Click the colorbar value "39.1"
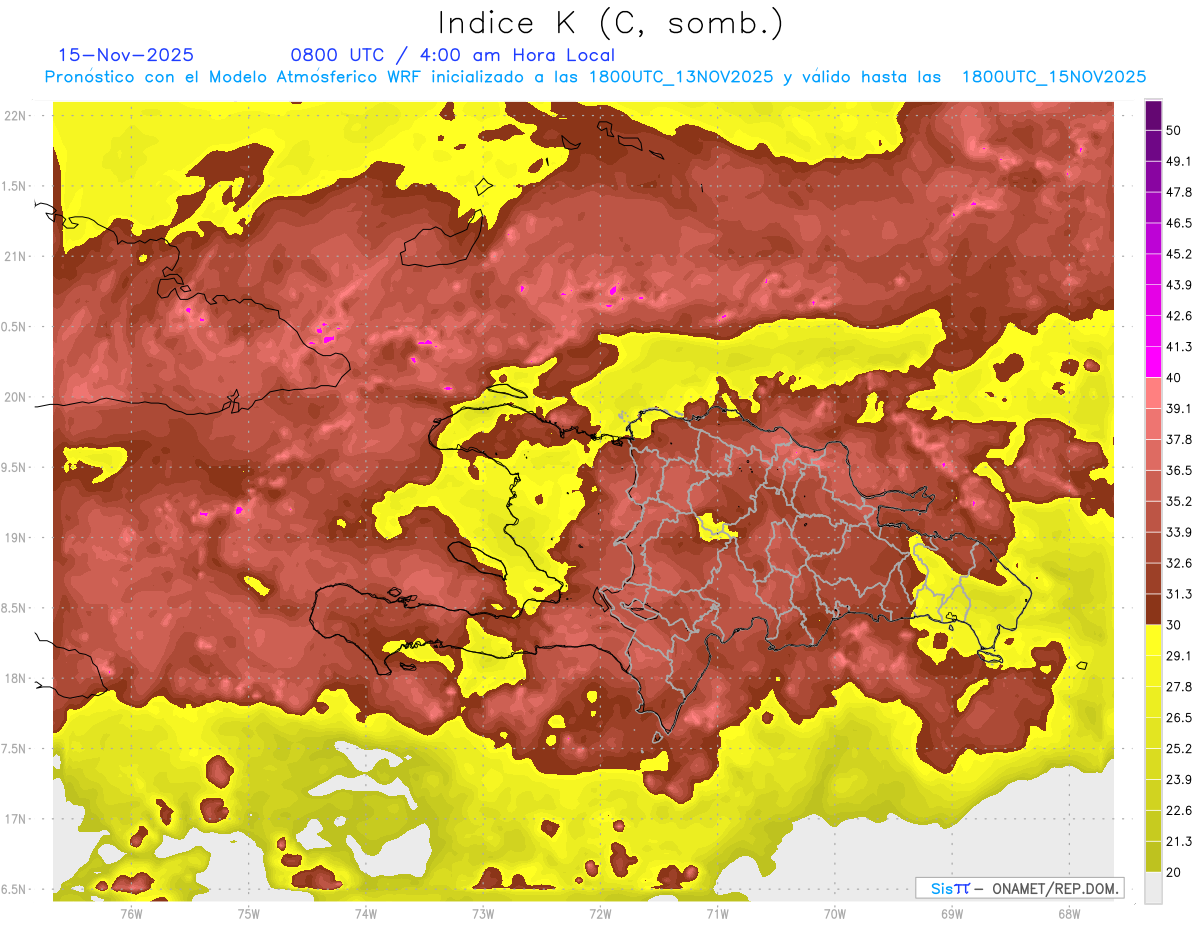The width and height of the screenshot is (1200, 927). (1178, 409)
